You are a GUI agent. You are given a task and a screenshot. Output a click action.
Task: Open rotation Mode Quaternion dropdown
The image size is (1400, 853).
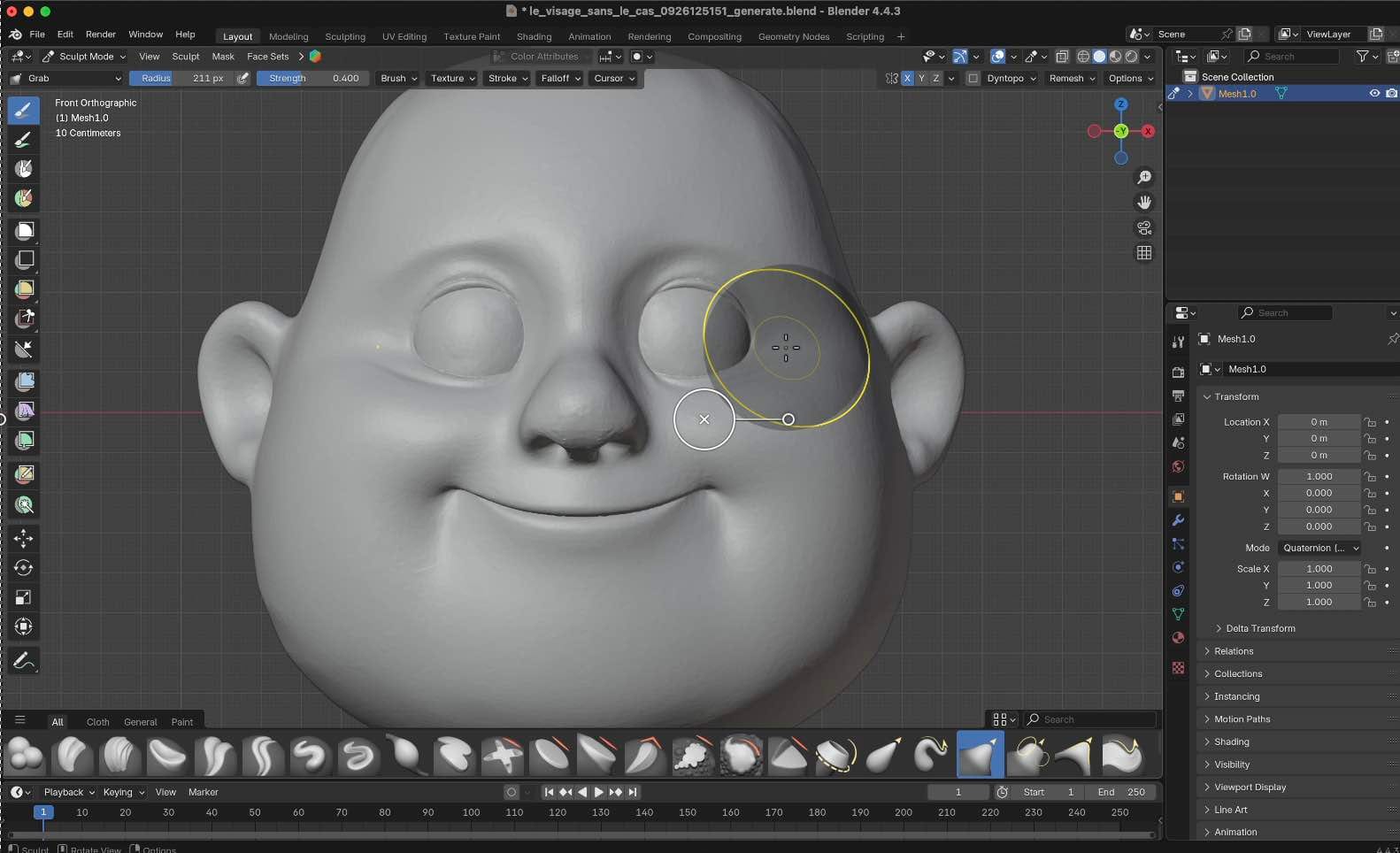(x=1319, y=548)
